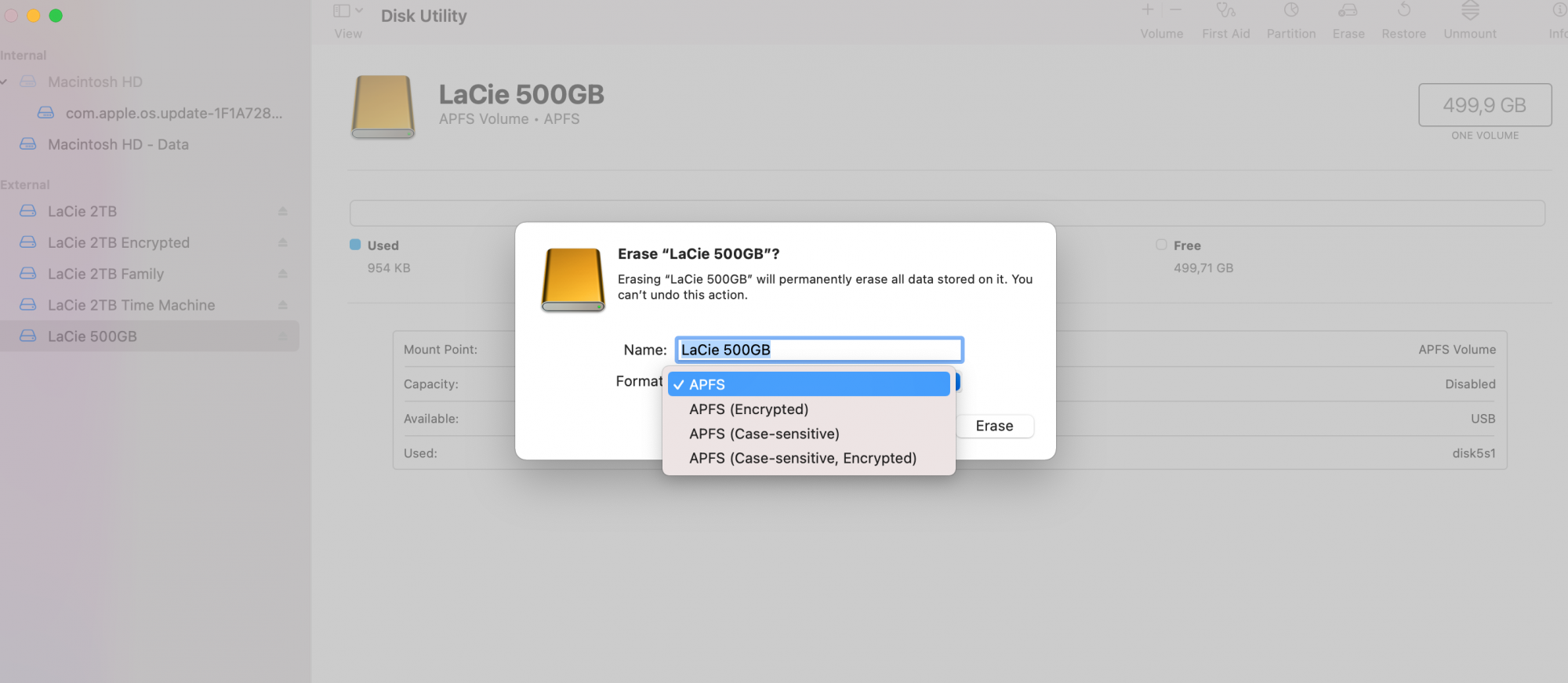Screen dimensions: 1568x683
Task: Click the 'Capacity:' label
Action: (x=431, y=384)
